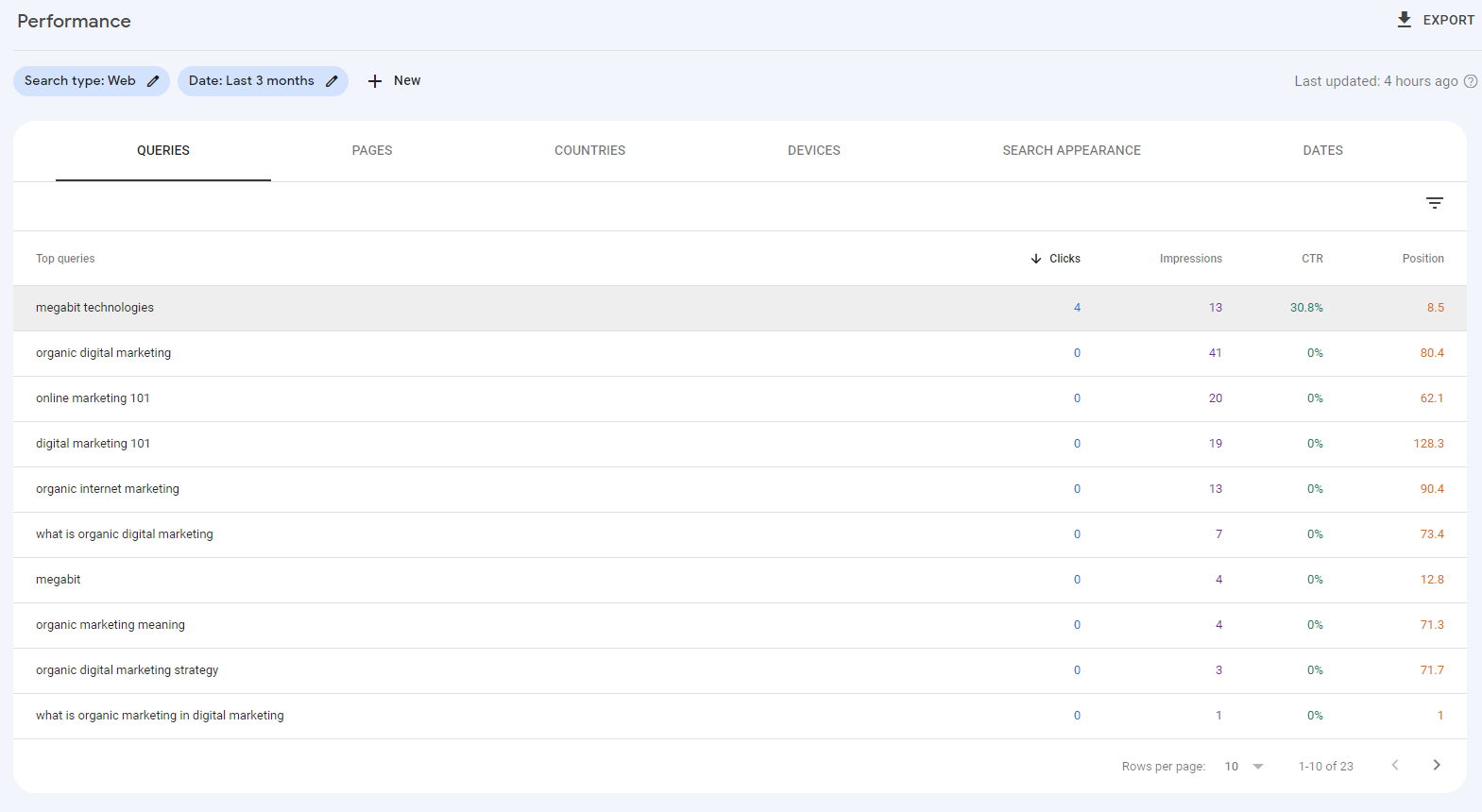Open the table filter rows icon

pyautogui.click(x=1434, y=203)
